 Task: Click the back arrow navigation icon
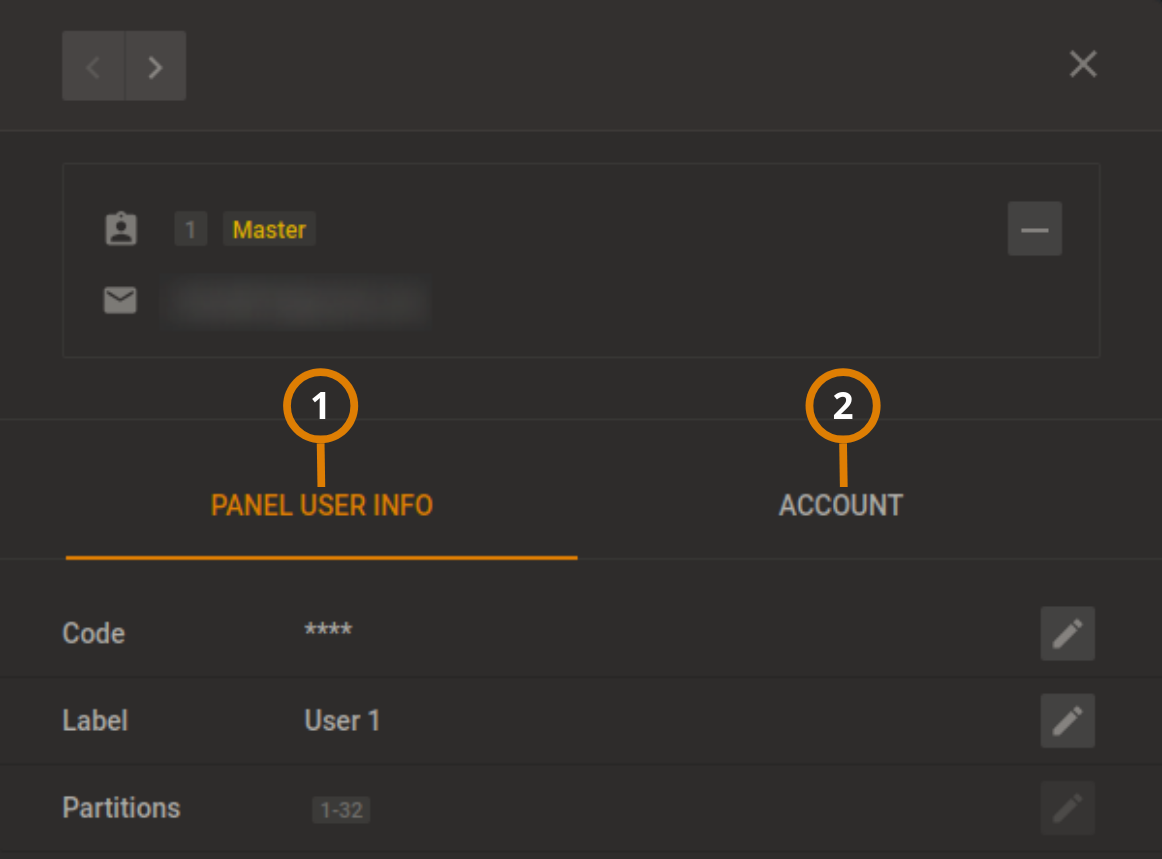coord(93,65)
